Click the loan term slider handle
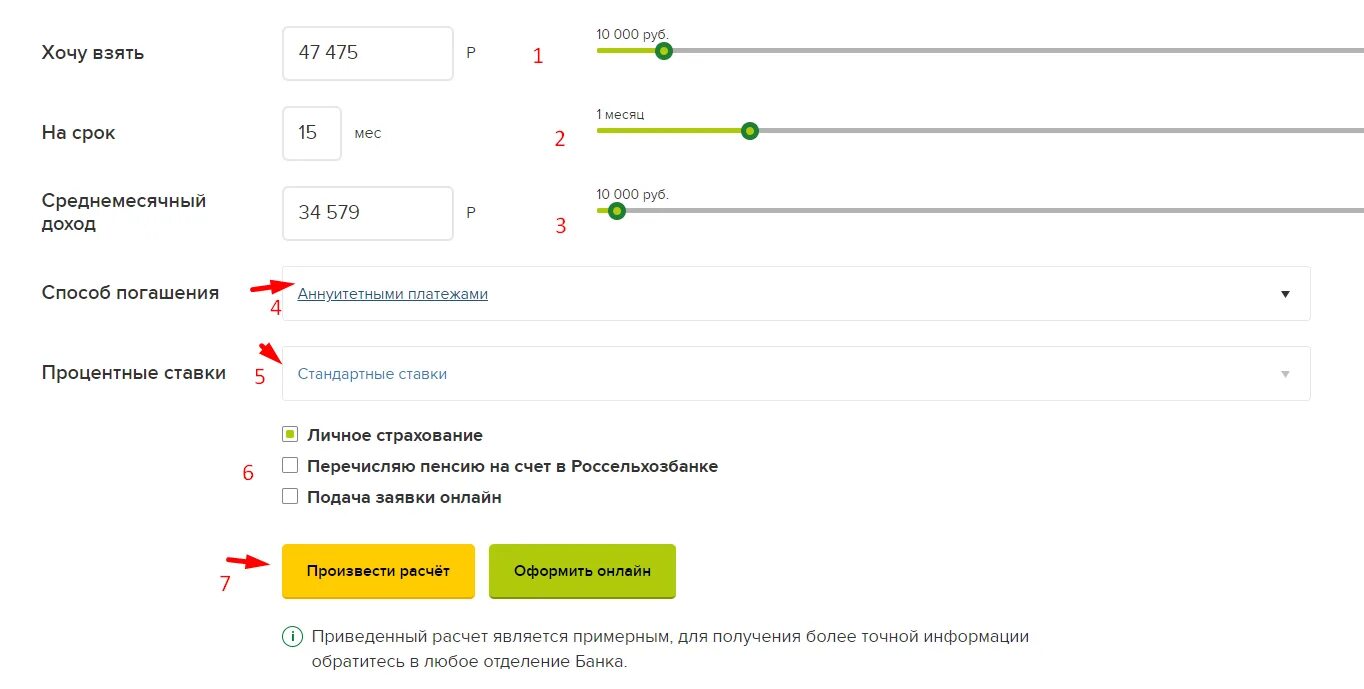This screenshot has width=1364, height=689. point(750,131)
